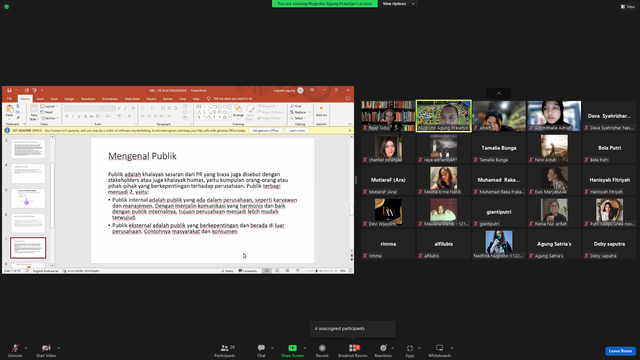Viewport: 640px width, 360px height.
Task: Select slide 3 thumbnail
Action: 28,149
